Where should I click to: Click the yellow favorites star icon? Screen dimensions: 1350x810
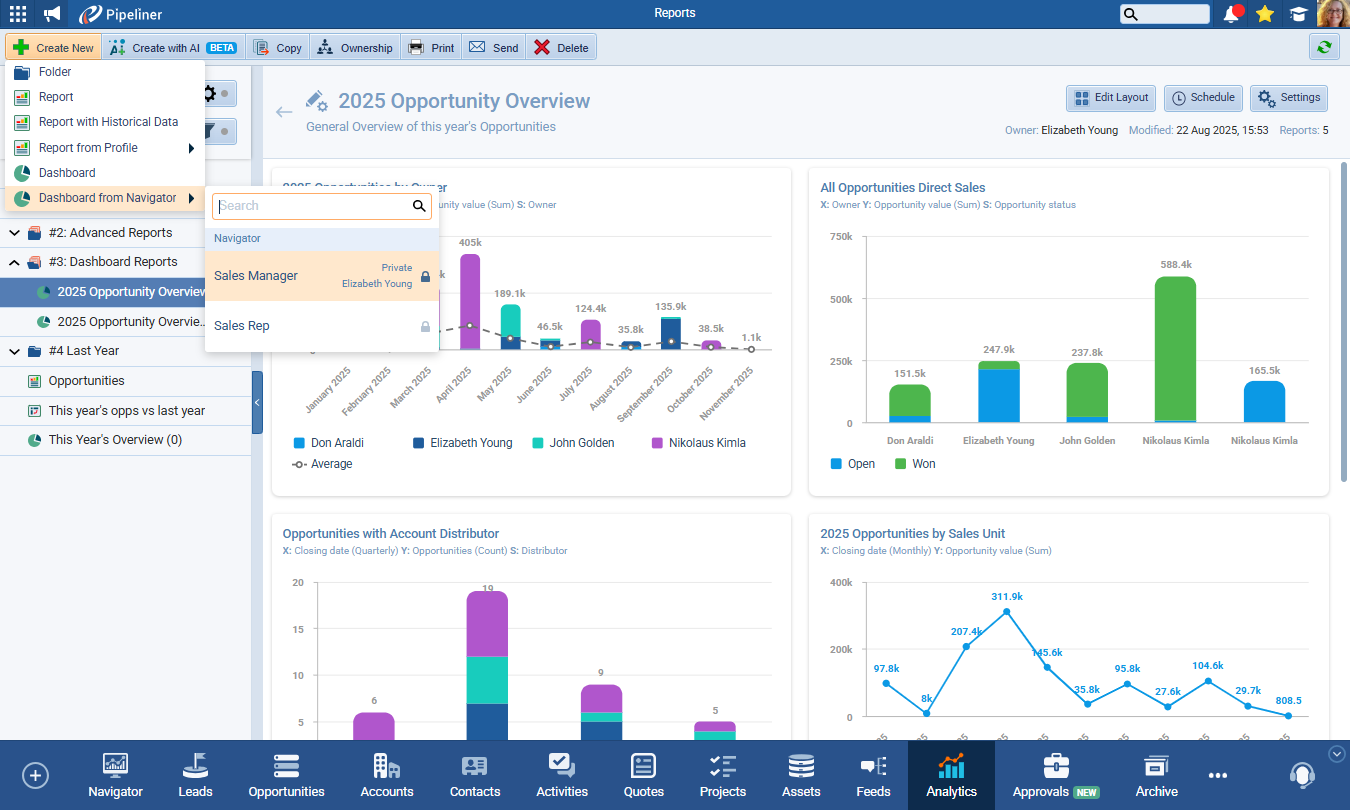pyautogui.click(x=1265, y=14)
